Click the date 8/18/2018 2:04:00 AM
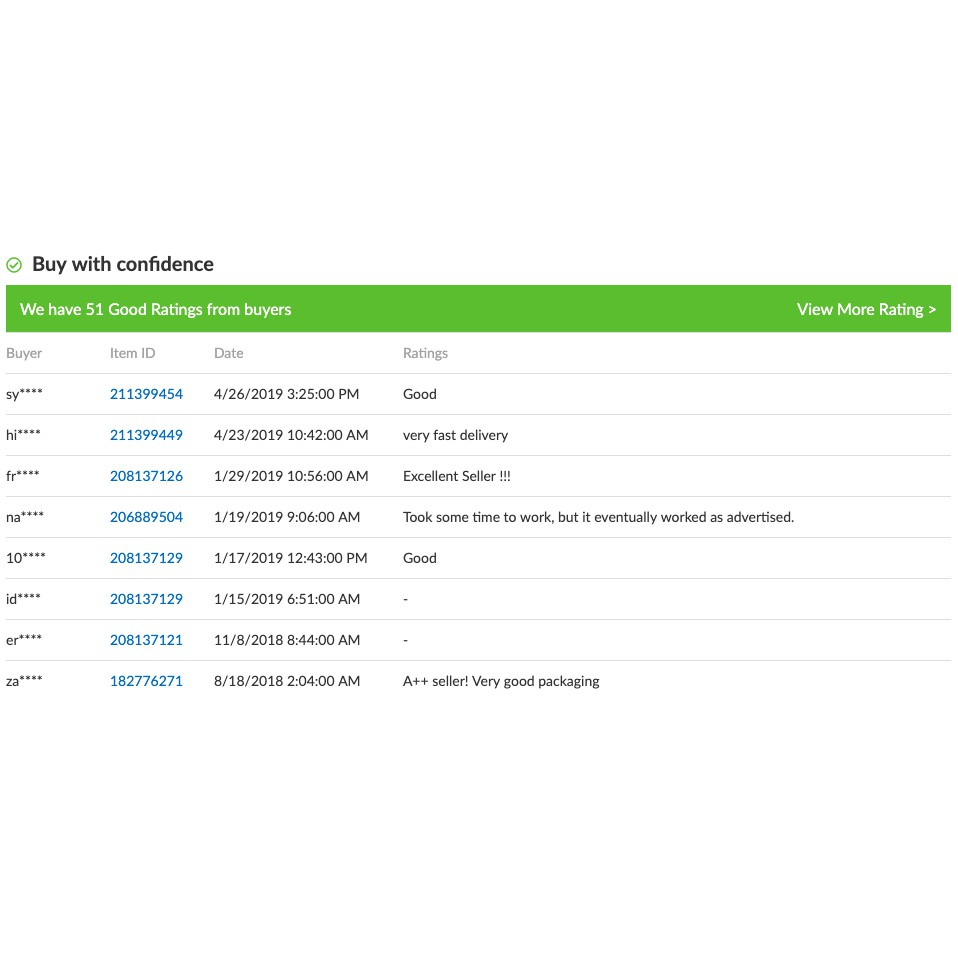 pos(287,681)
